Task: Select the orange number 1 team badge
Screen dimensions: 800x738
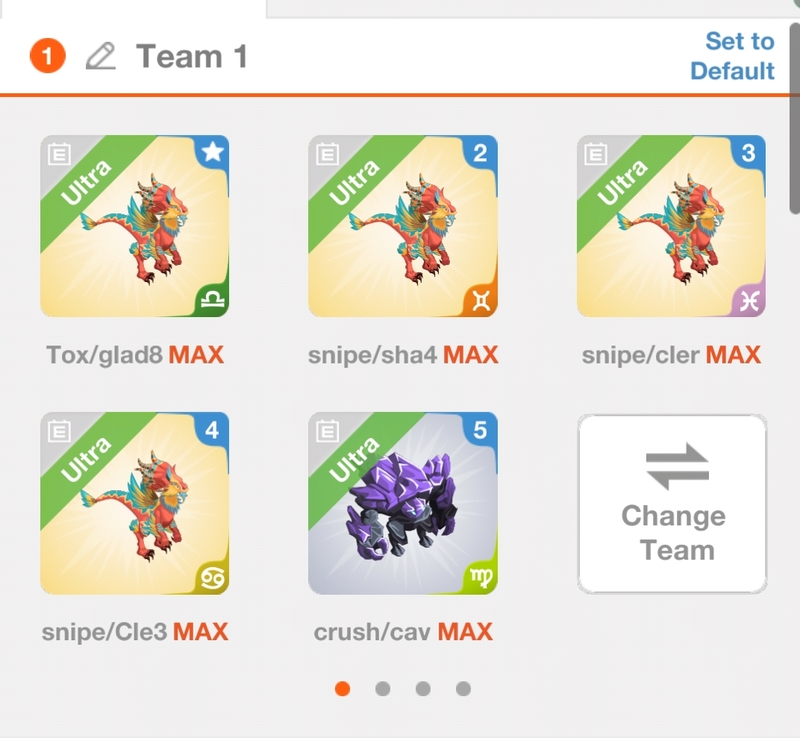Action: 47,56
